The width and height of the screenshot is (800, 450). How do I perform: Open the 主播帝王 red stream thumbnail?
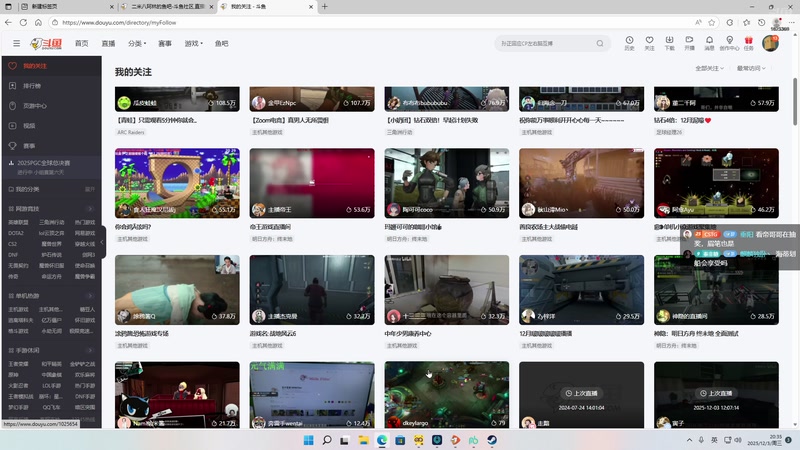[x=312, y=183]
